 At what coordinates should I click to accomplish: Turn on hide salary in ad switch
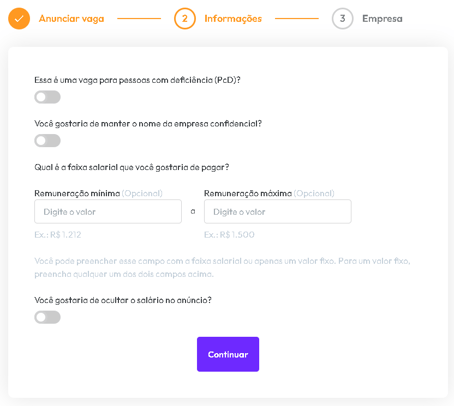[x=47, y=317]
